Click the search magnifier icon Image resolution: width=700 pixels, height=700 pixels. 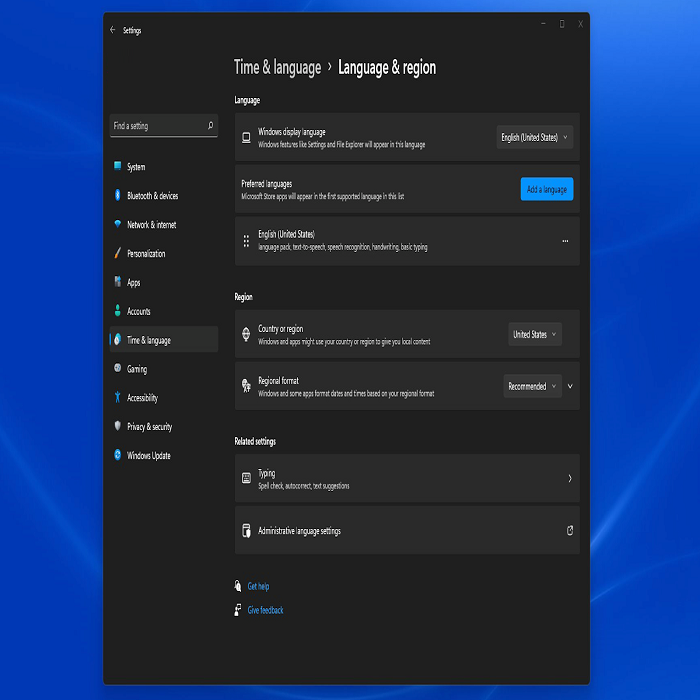[x=210, y=125]
